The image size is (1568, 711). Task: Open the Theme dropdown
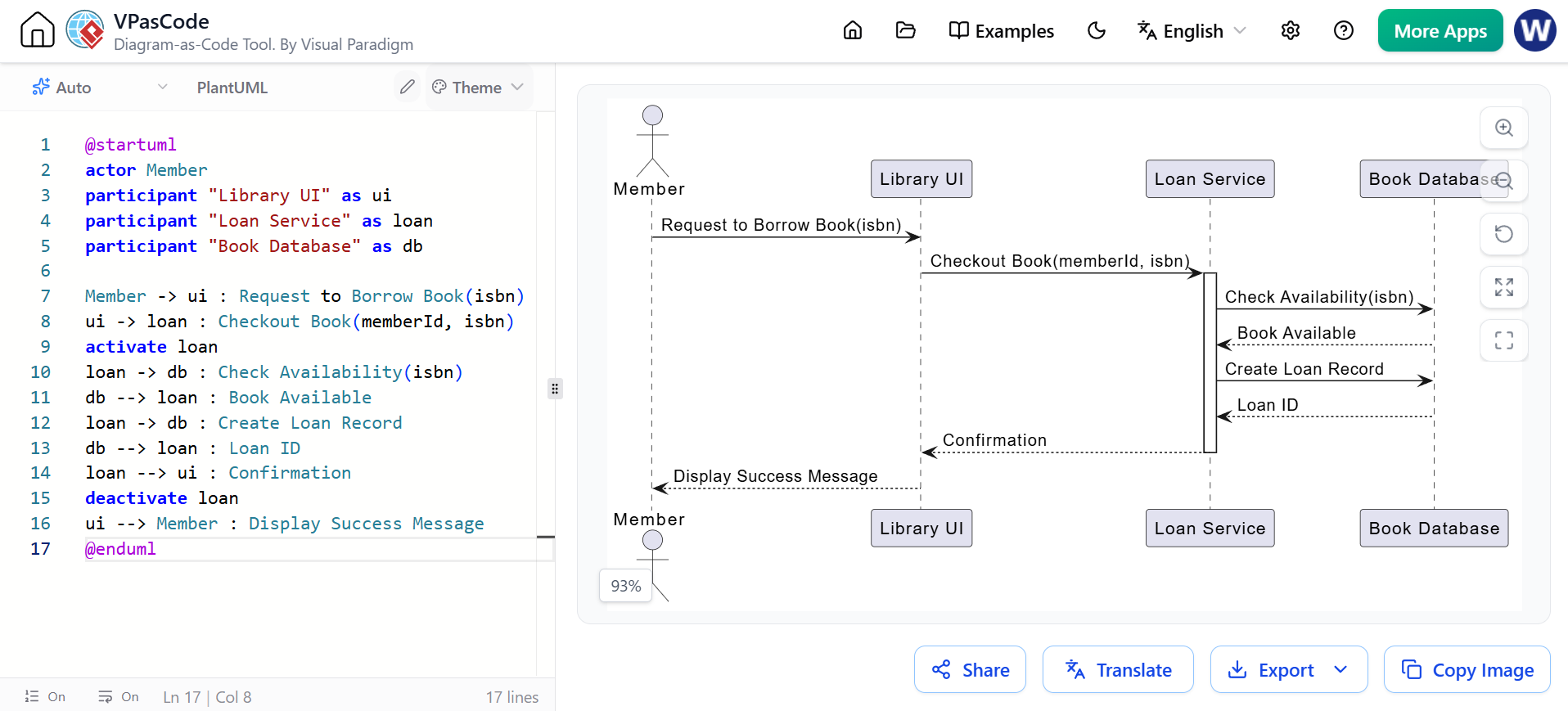pos(478,88)
